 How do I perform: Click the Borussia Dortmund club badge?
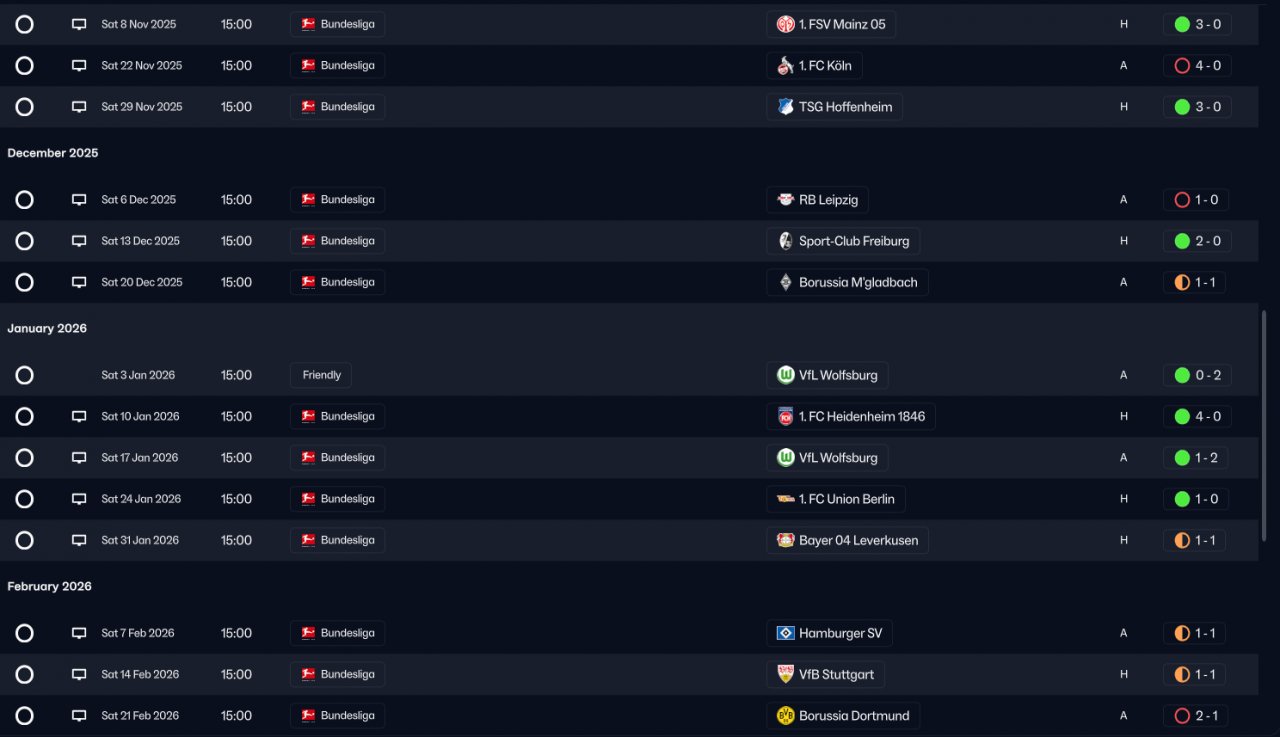(x=786, y=716)
